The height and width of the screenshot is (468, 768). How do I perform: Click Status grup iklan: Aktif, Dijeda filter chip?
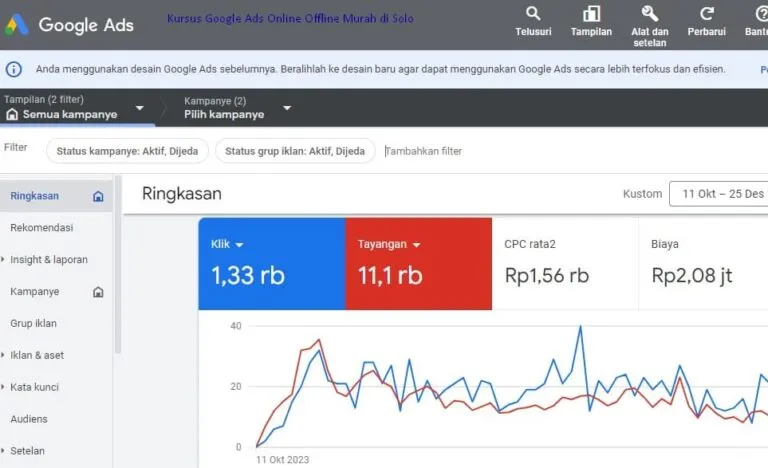tap(295, 151)
